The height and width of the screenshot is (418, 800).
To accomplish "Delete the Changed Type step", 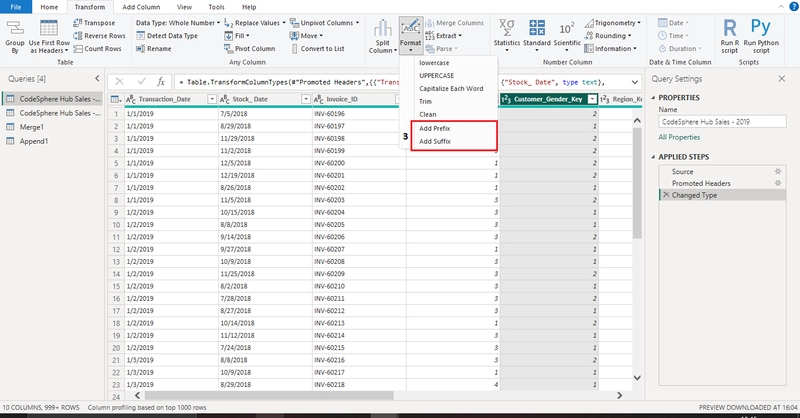I will [666, 195].
